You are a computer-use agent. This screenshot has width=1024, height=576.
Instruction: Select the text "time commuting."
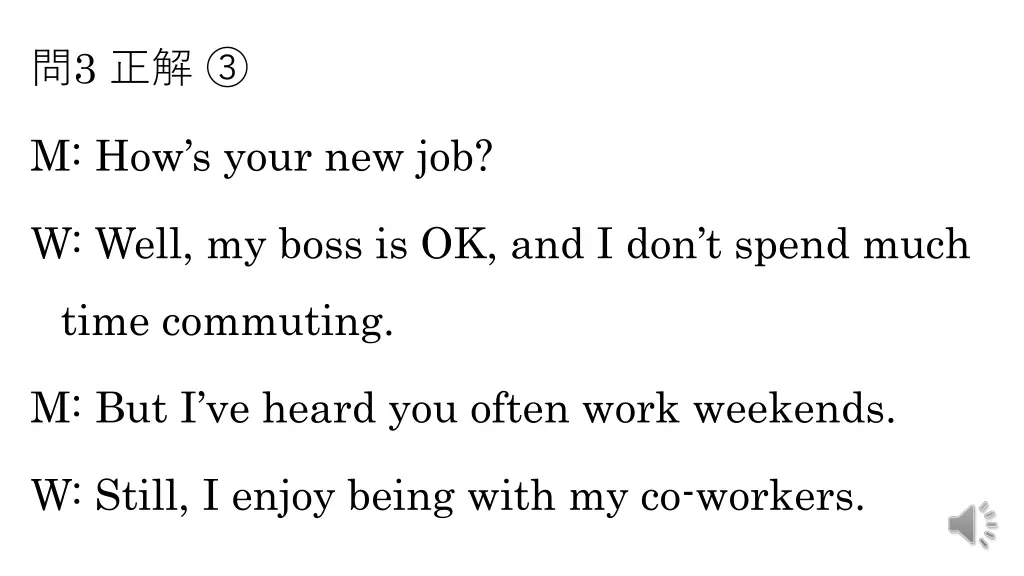[227, 321]
